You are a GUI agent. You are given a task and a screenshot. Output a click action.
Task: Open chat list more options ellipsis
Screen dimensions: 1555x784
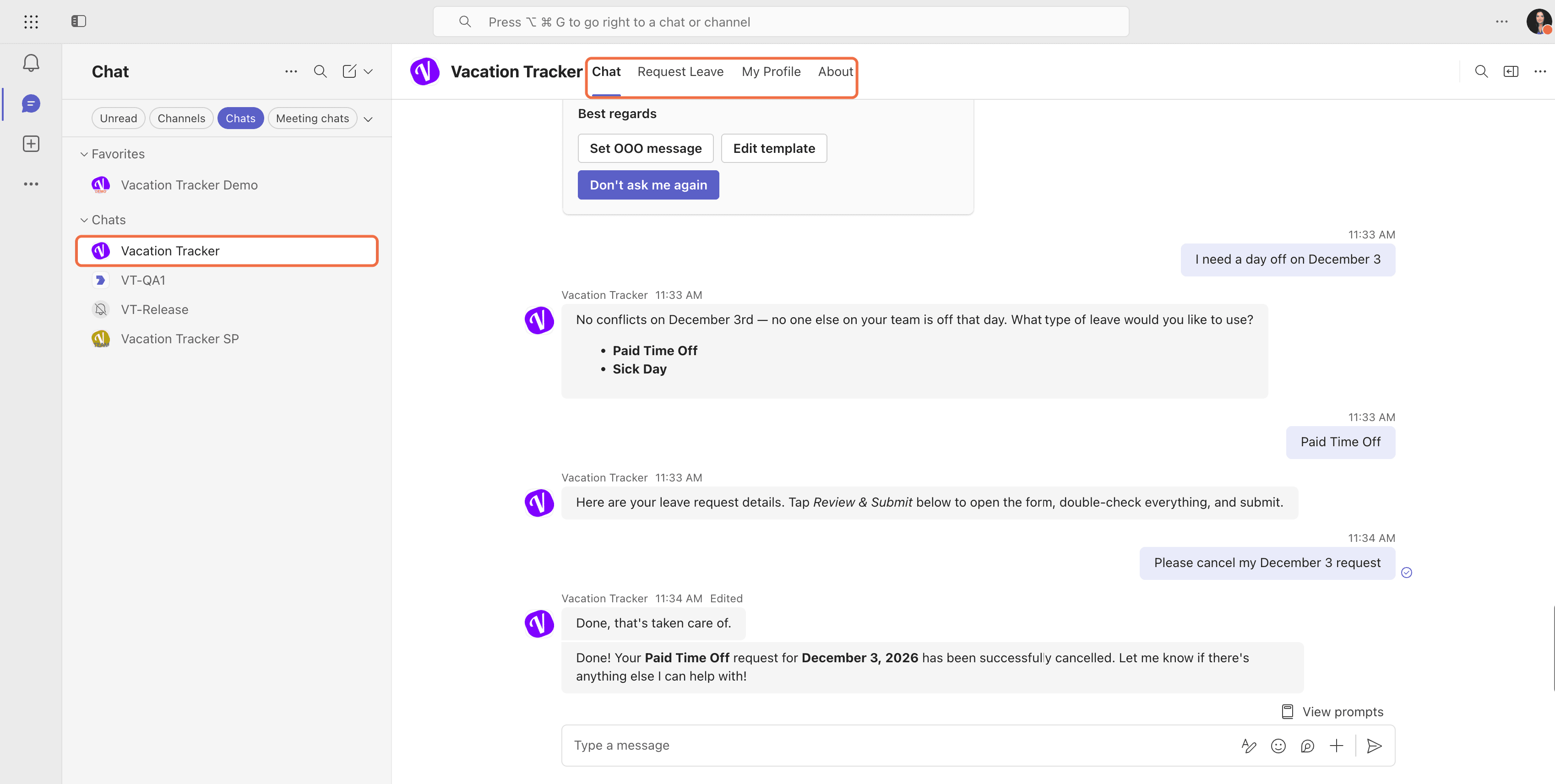pos(291,71)
